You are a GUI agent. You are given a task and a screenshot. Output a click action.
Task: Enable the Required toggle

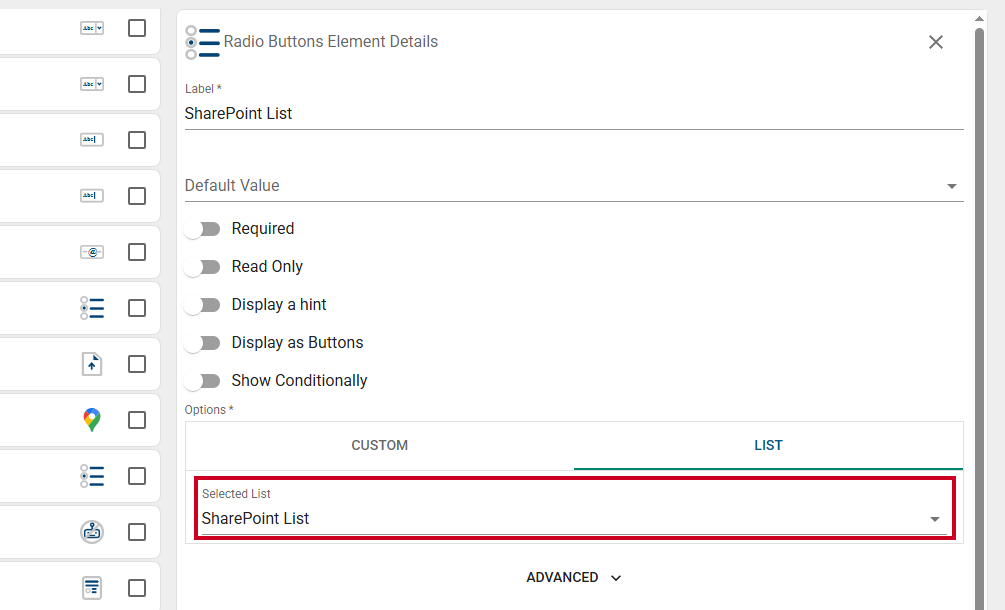202,229
